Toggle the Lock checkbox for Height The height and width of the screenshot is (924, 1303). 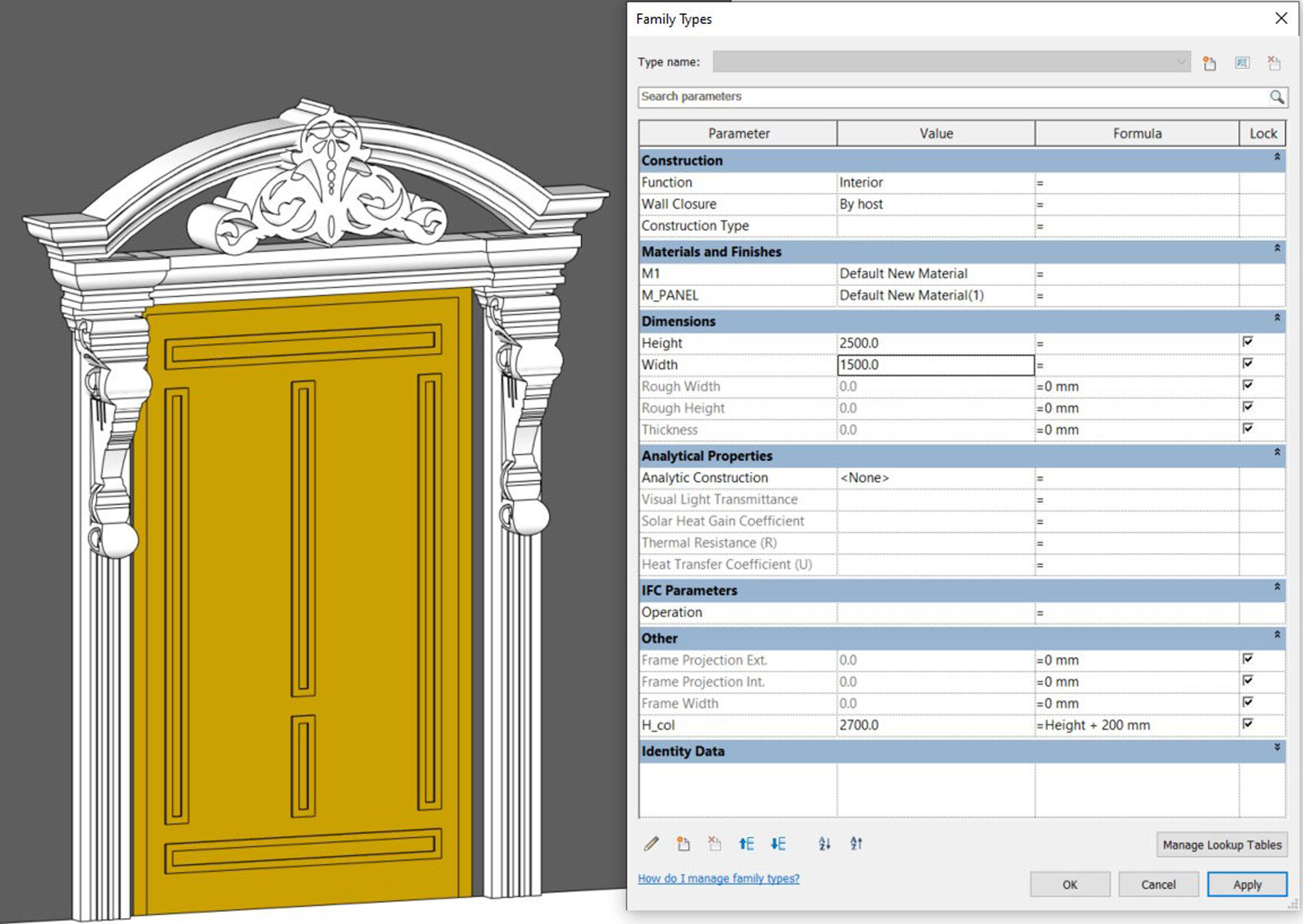pyautogui.click(x=1248, y=342)
